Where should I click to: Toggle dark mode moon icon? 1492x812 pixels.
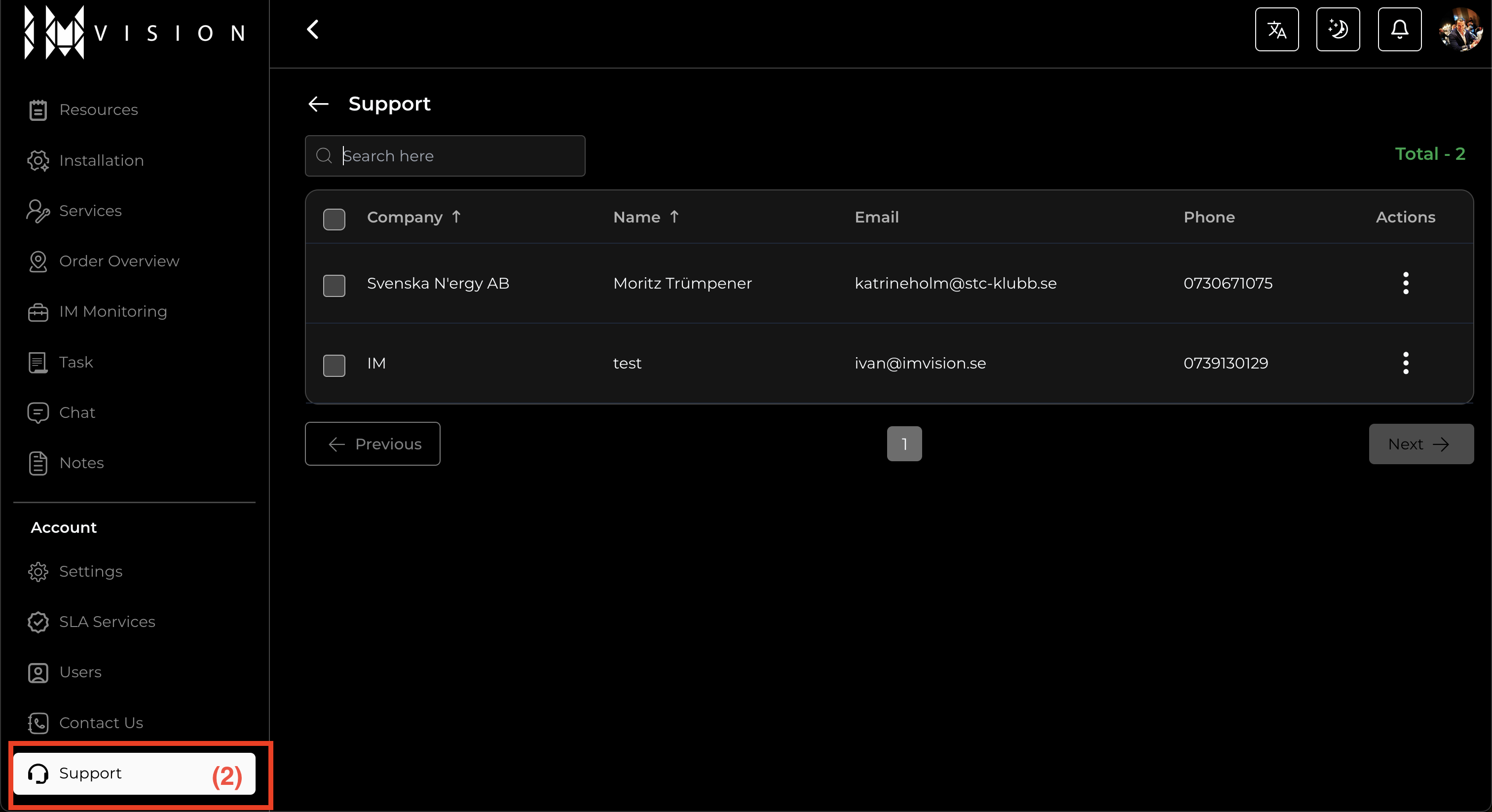click(1338, 30)
